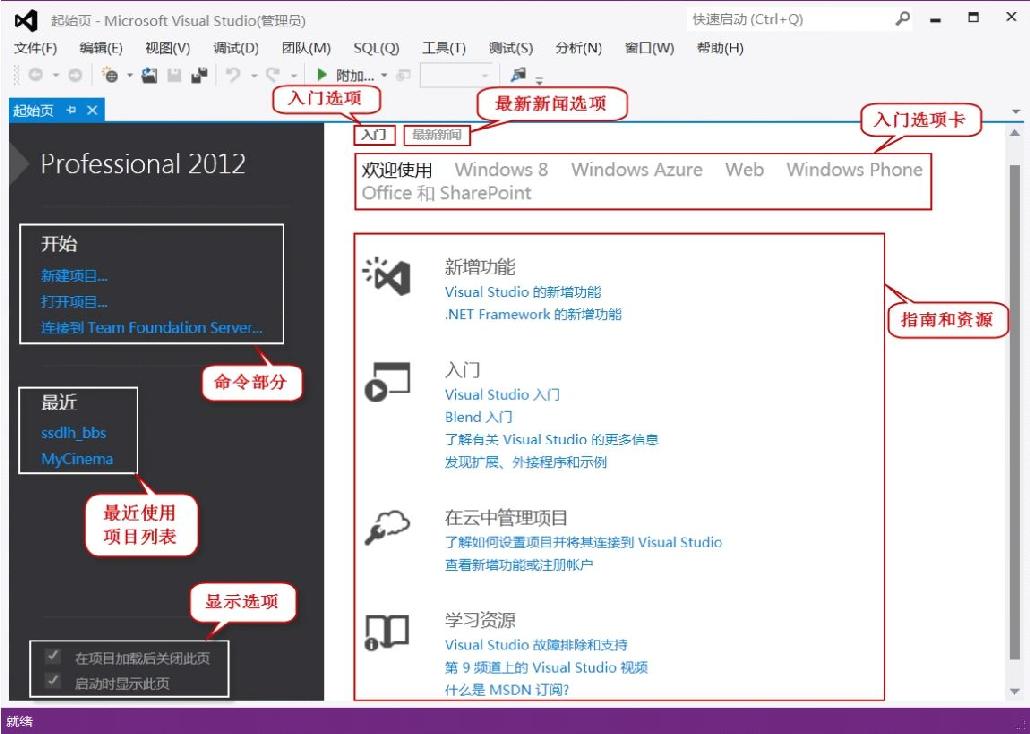Select the 入门 tab on start page
Image resolution: width=1030 pixels, height=734 pixels.
[x=374, y=135]
